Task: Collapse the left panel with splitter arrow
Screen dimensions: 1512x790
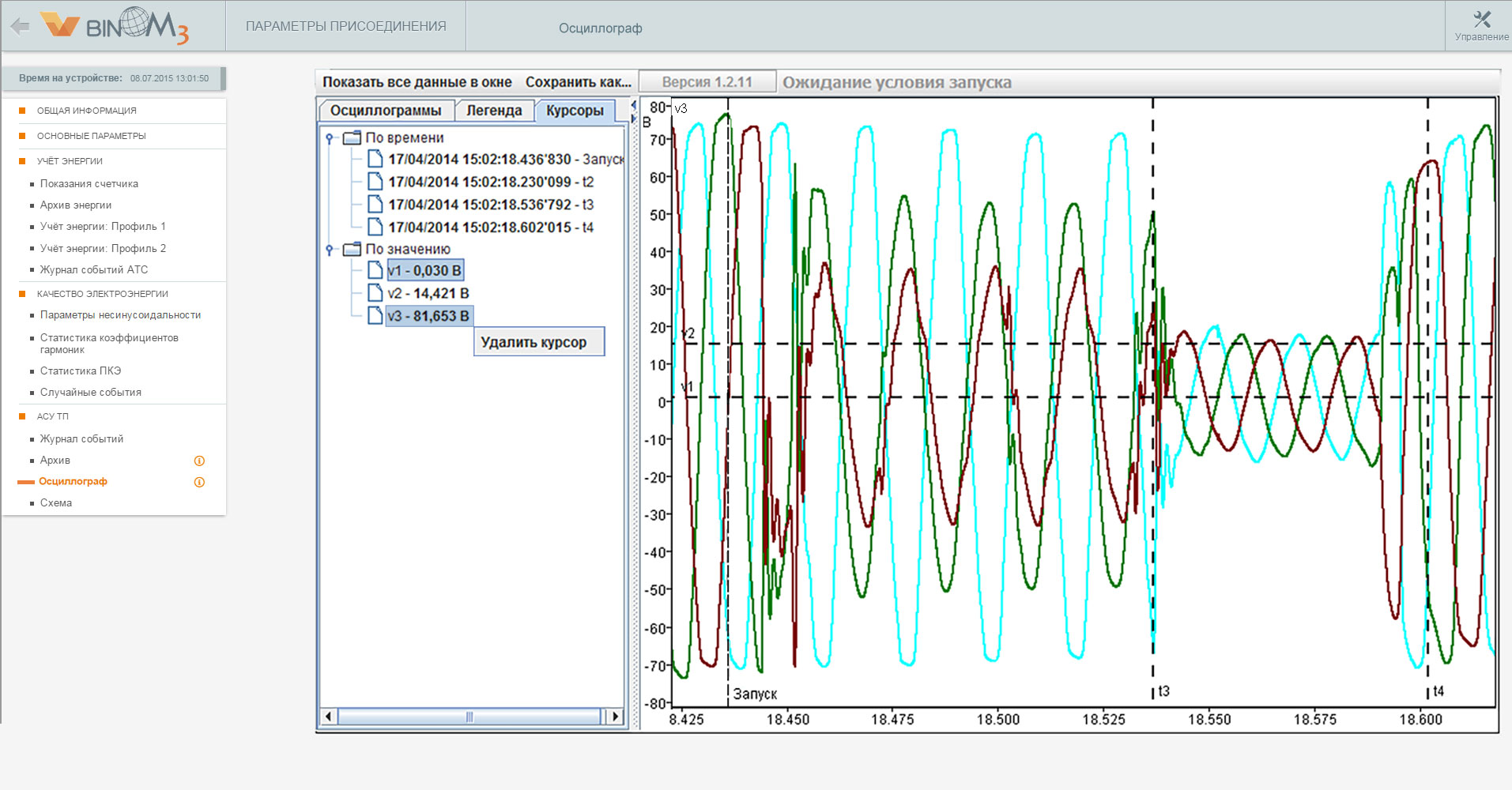Action: 633,105
